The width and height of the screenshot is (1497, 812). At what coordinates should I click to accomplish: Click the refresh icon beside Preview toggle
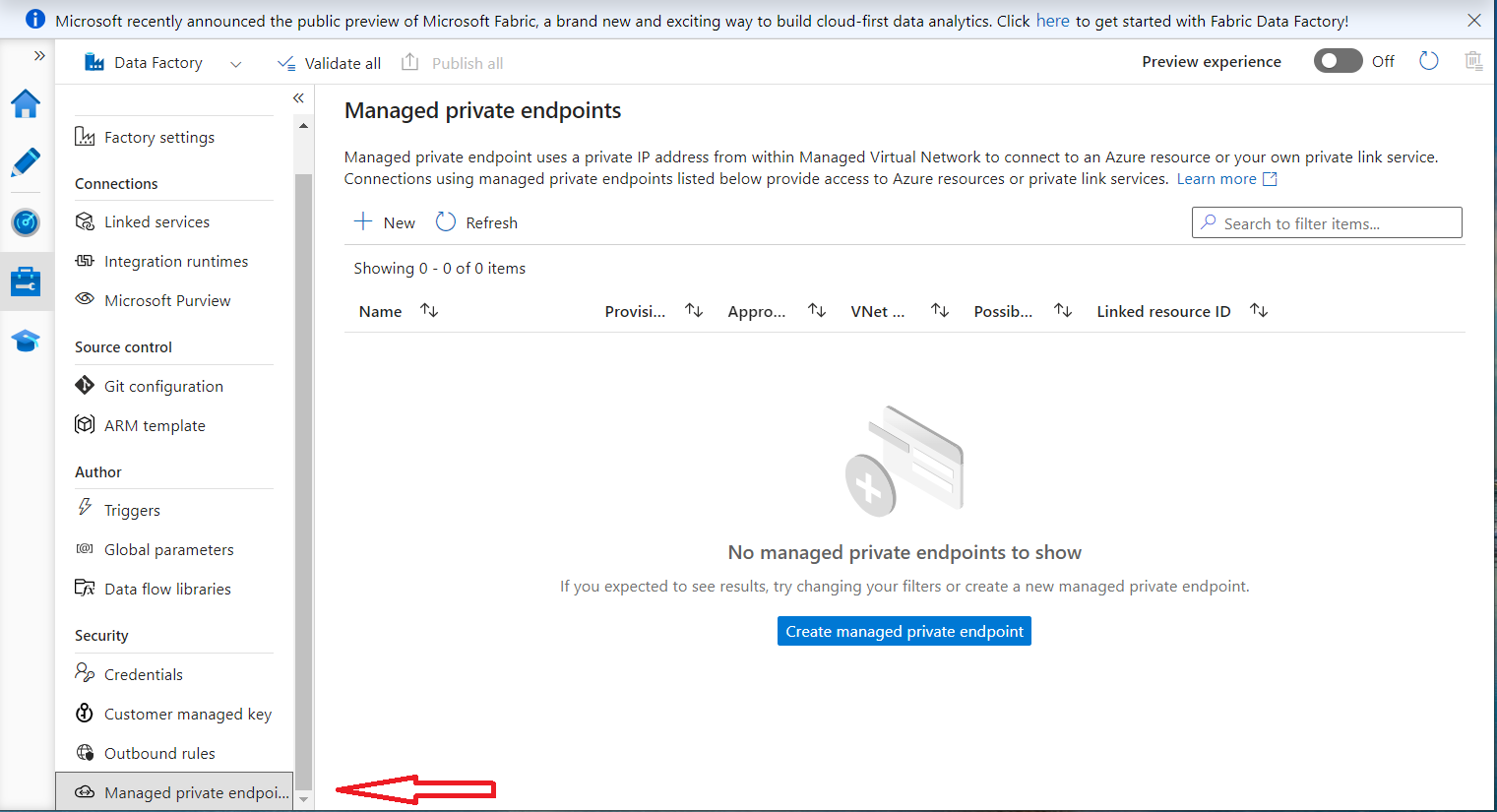pyautogui.click(x=1428, y=61)
